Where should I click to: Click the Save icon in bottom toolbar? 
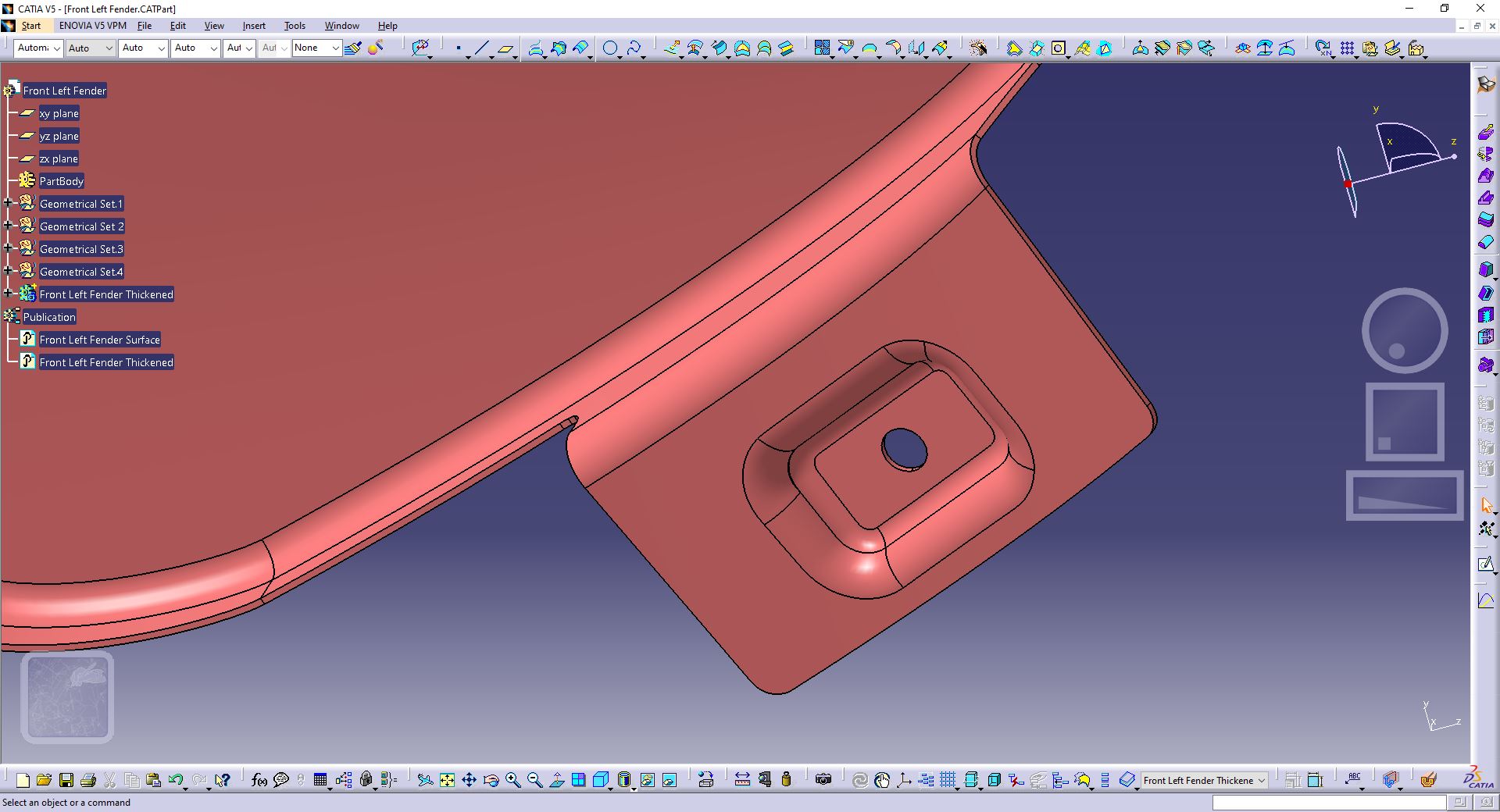[66, 779]
